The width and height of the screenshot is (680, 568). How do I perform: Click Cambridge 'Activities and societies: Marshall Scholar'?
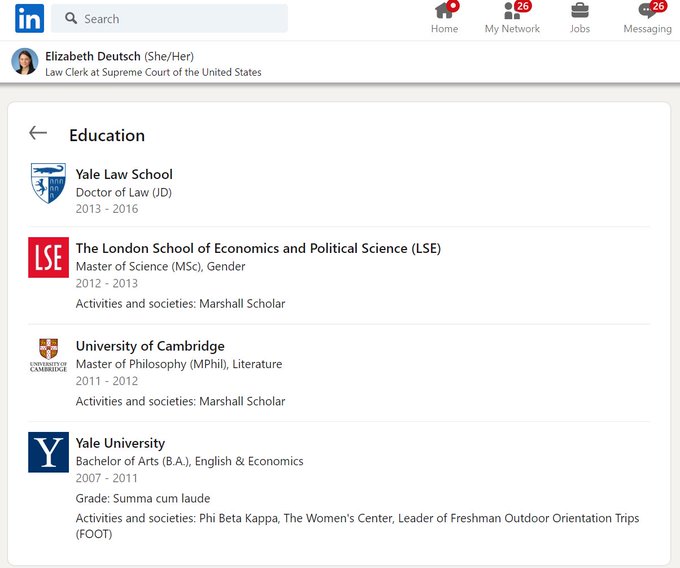coord(180,401)
